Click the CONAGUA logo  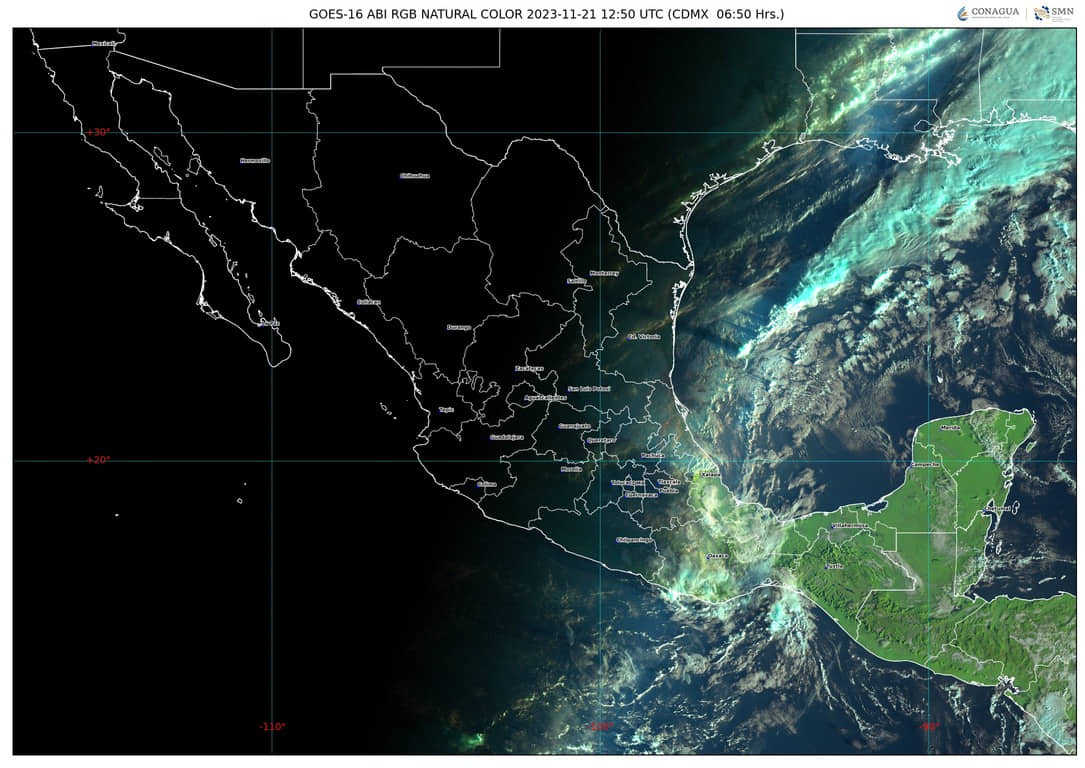pos(989,13)
